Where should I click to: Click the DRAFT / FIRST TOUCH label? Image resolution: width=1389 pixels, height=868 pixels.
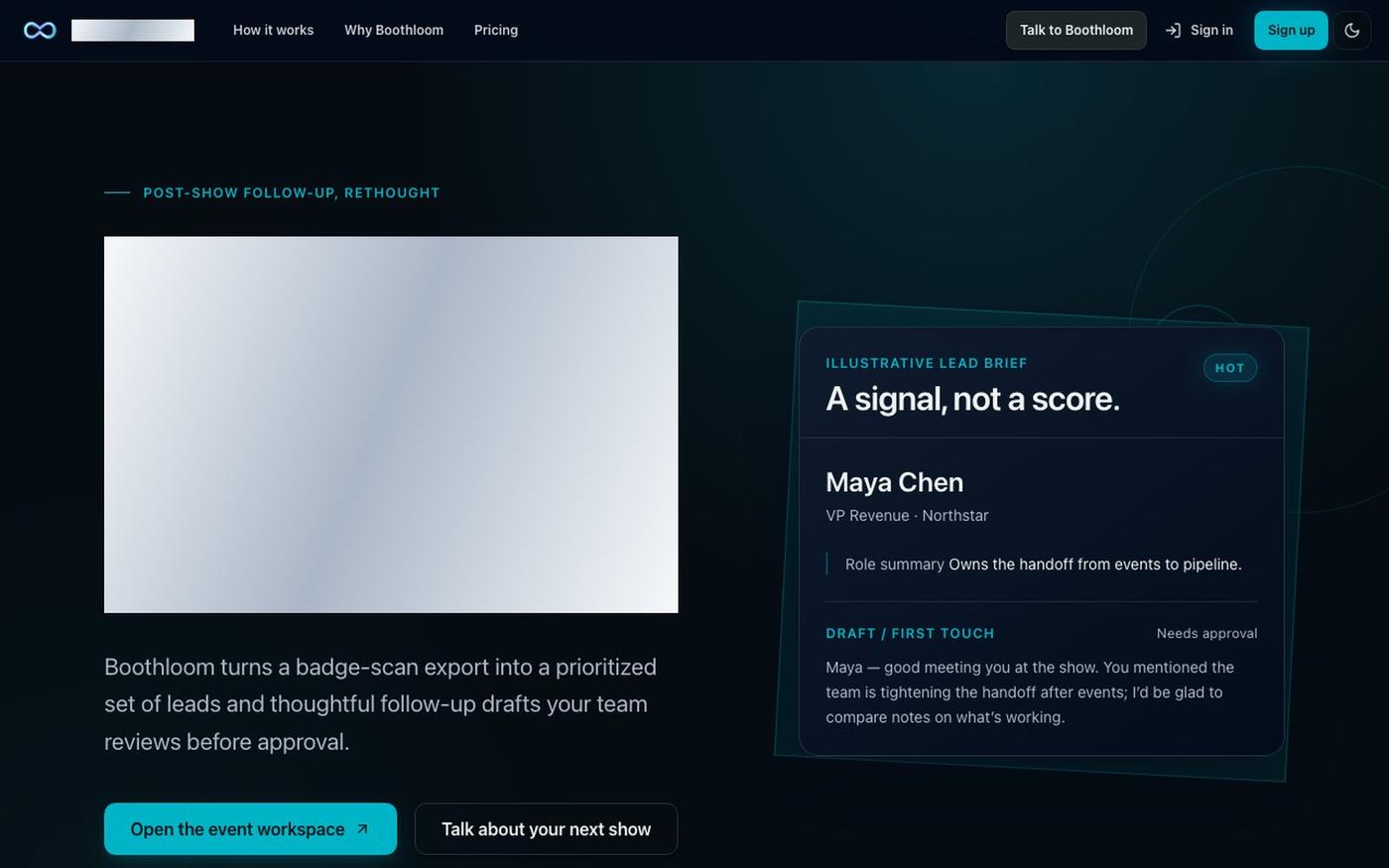(x=910, y=634)
